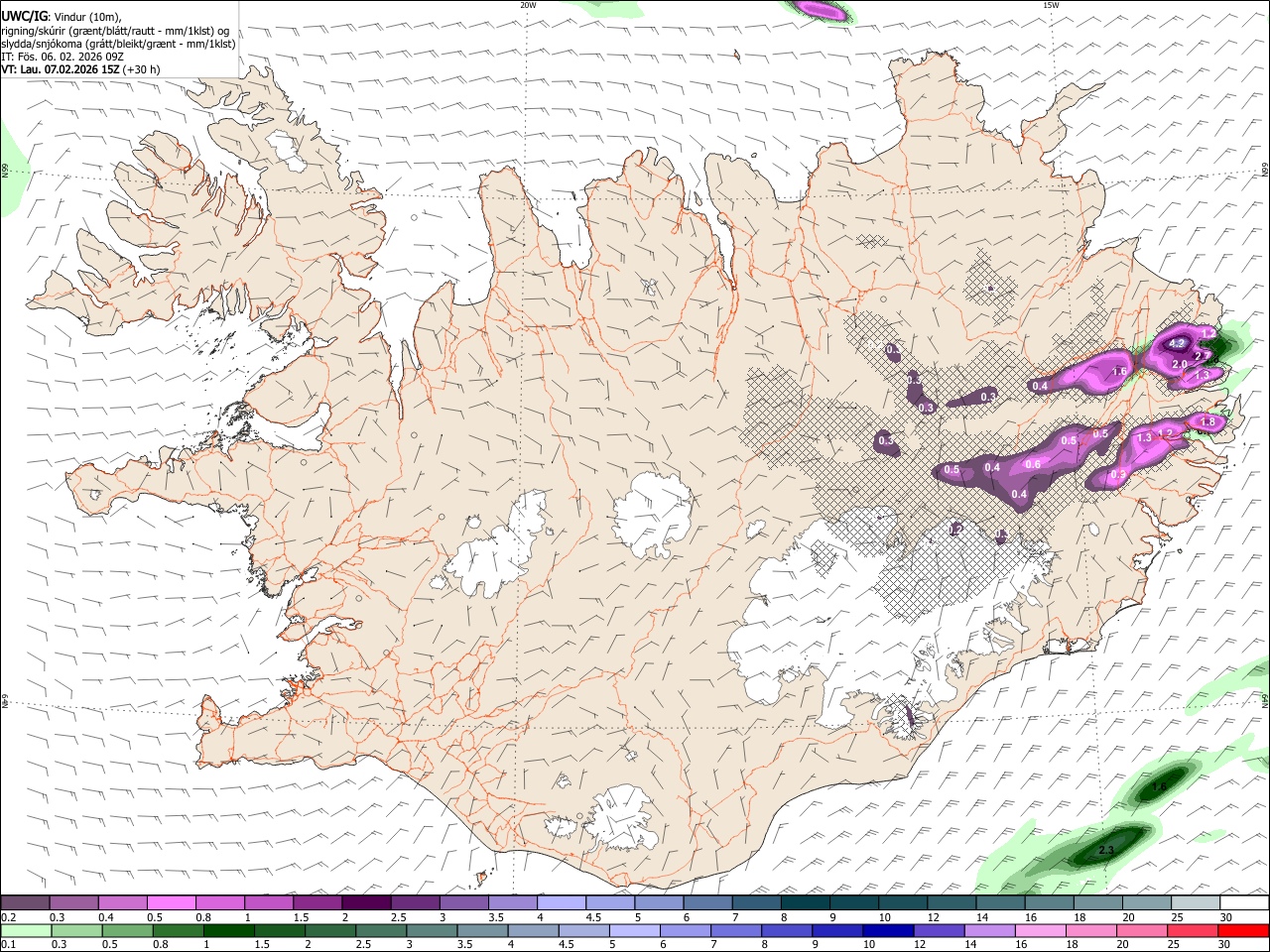Pick bright pink swatch between 0.5 and 0.8

(x=171, y=902)
